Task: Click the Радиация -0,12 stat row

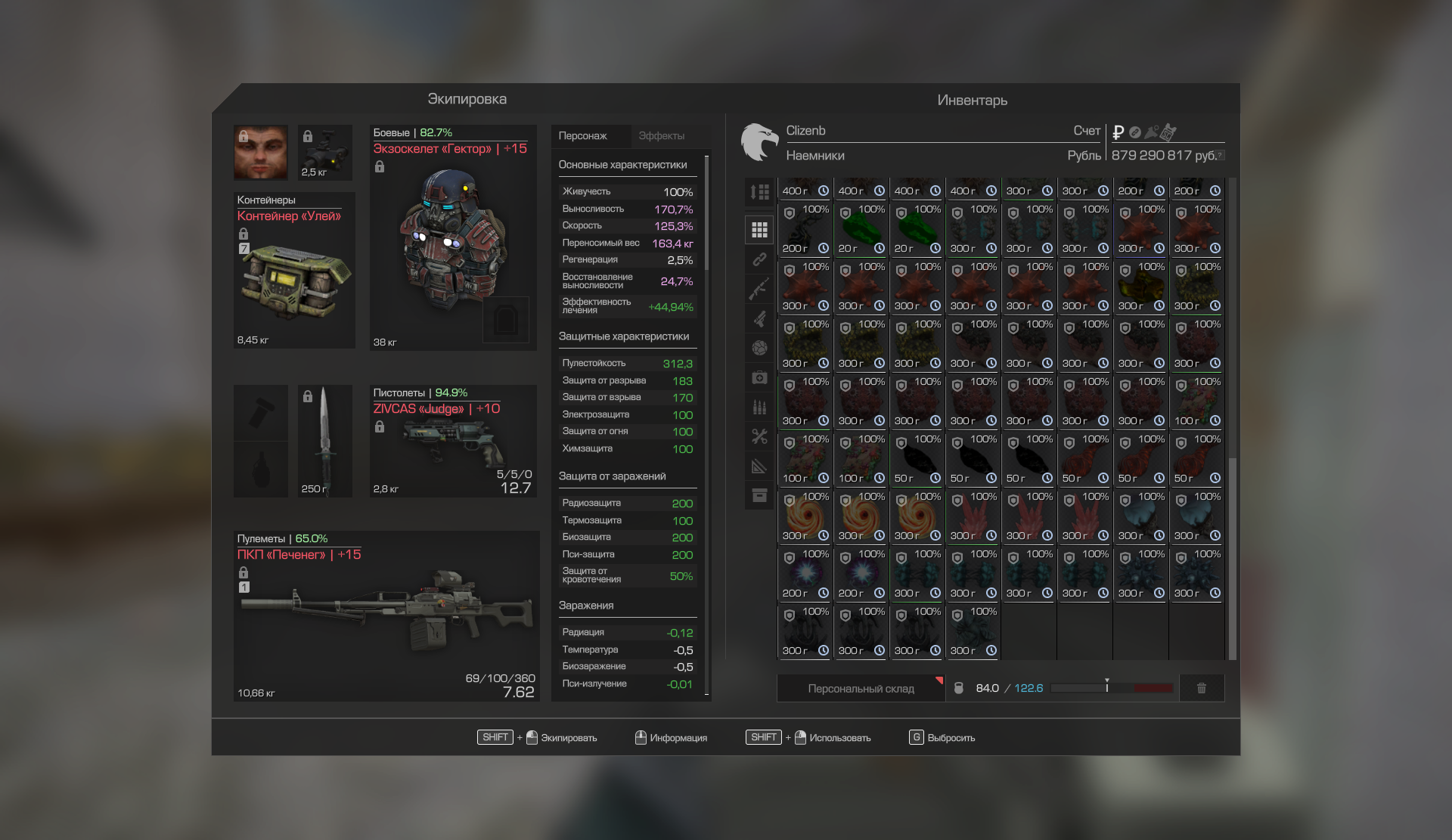Action: tap(628, 633)
